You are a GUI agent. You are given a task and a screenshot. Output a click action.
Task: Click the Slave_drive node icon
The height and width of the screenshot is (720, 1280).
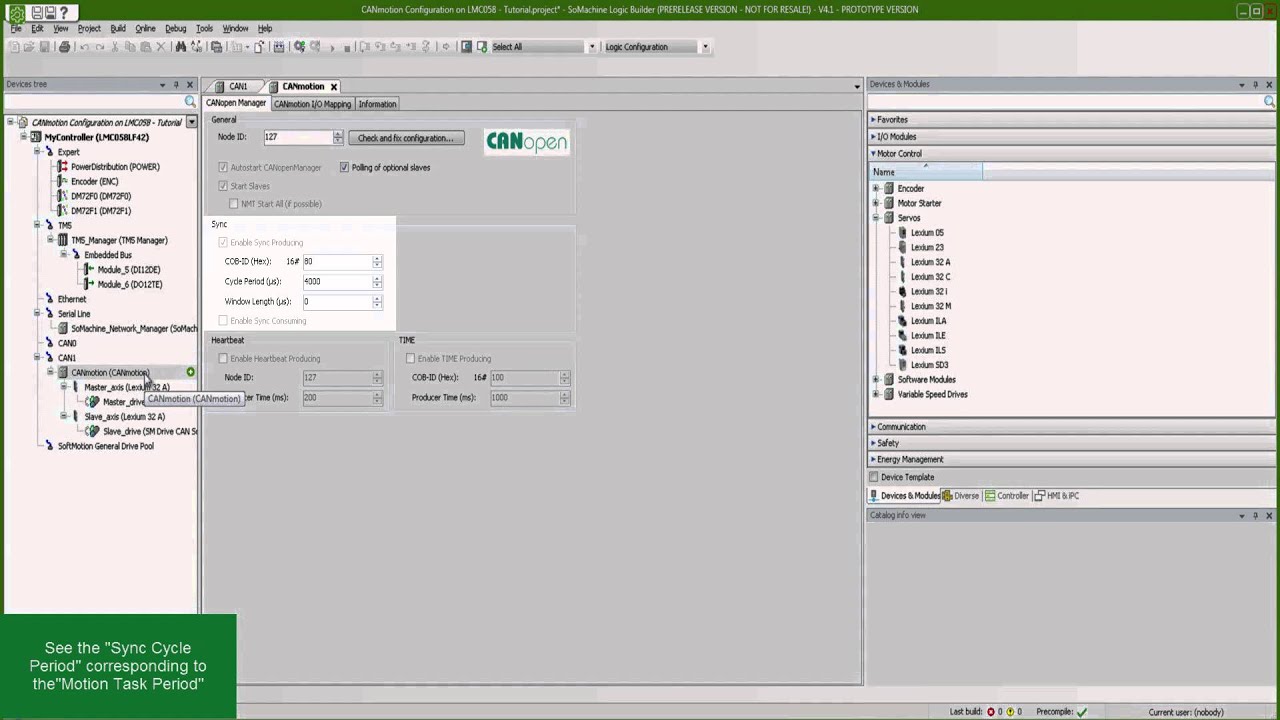(93, 432)
